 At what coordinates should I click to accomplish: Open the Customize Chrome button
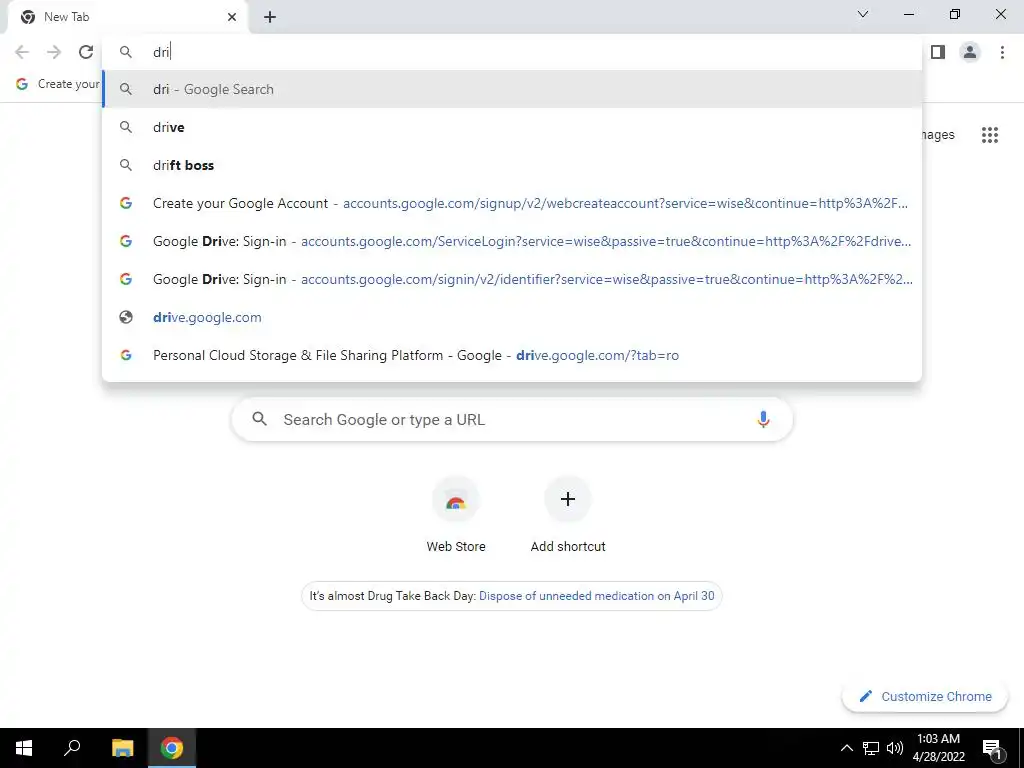tap(925, 696)
